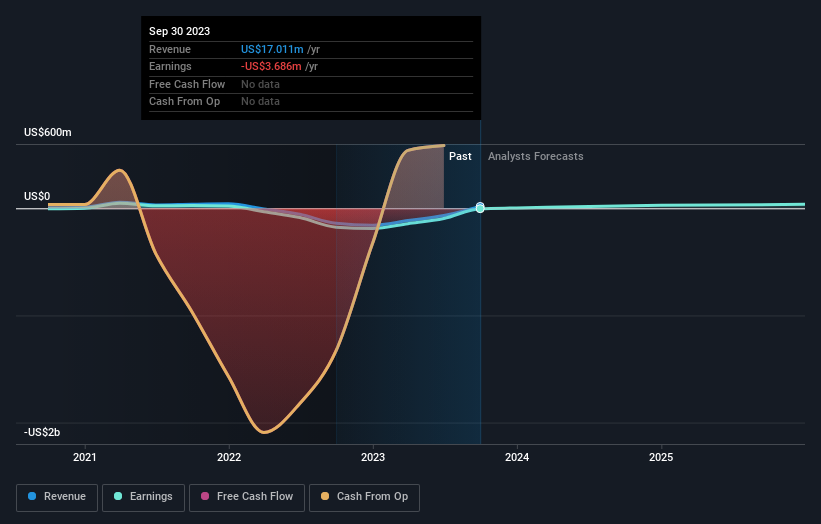
Task: Click the Revenue tooltip row label
Action: [170, 49]
